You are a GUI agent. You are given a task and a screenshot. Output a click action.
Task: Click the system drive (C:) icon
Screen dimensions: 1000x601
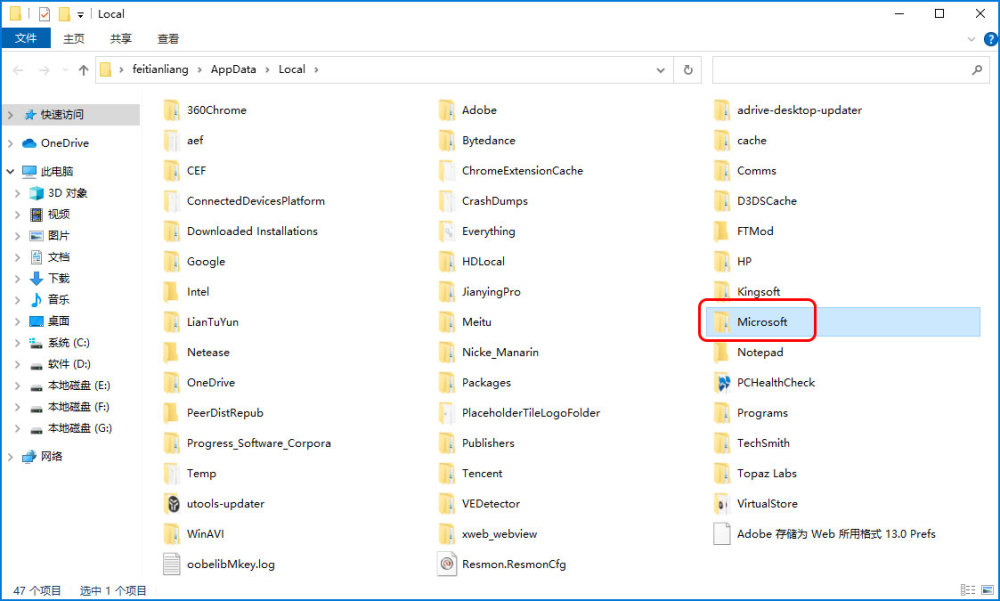37,343
